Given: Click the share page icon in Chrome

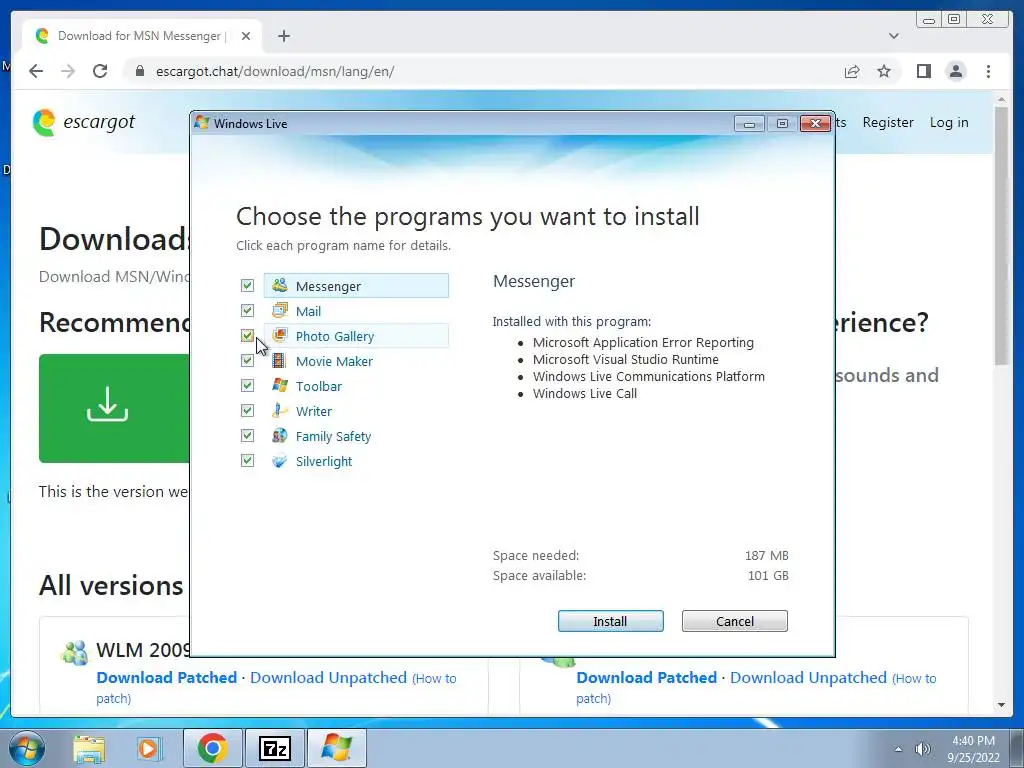Looking at the screenshot, I should [x=852, y=71].
